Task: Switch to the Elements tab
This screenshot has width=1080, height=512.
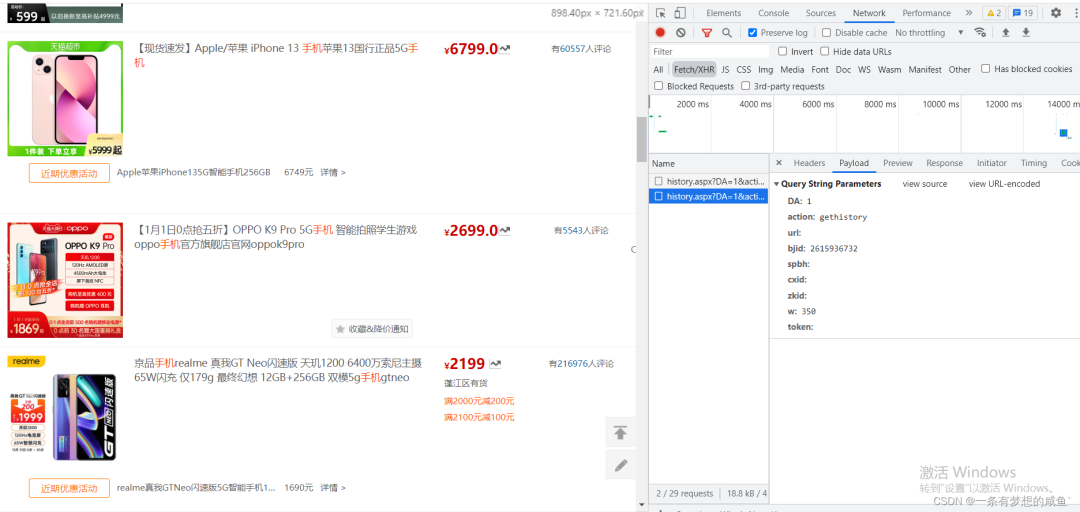Action: 723,13
